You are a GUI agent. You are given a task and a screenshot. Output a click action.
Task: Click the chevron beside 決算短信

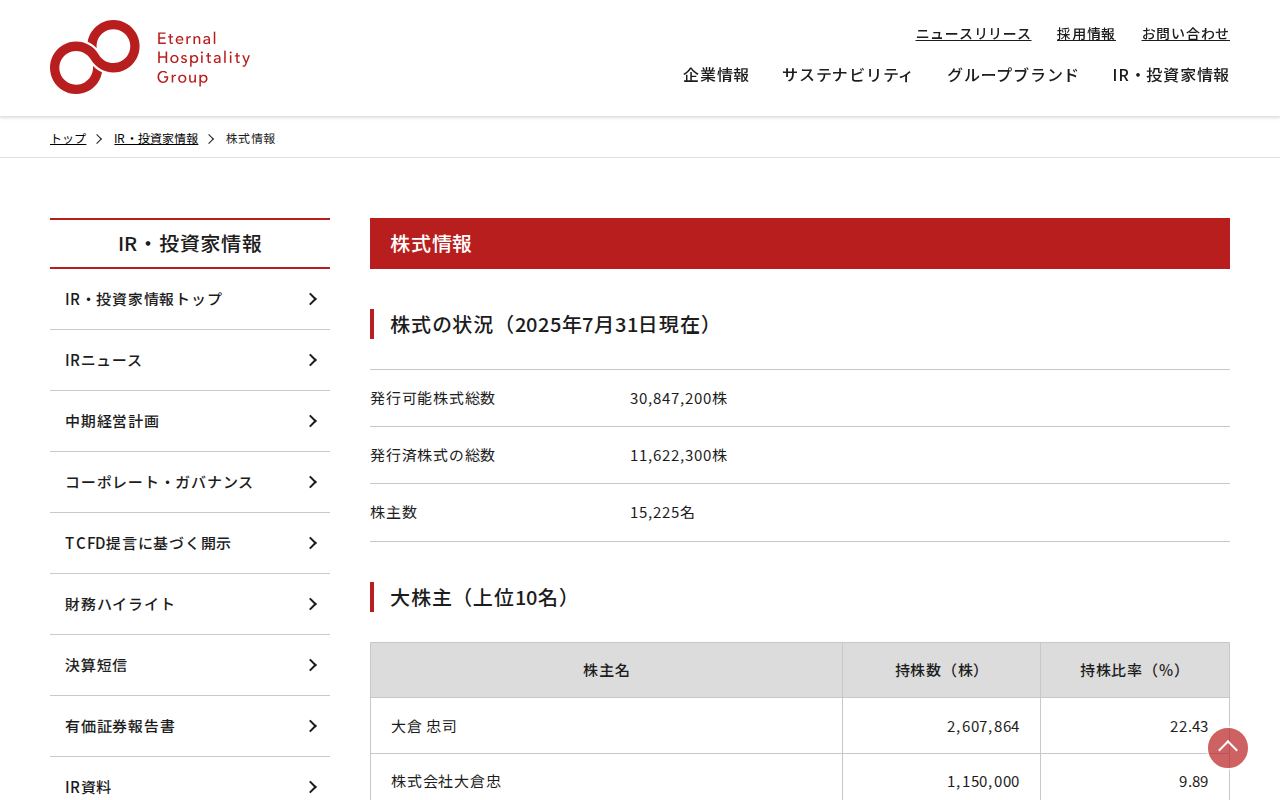[x=313, y=665]
